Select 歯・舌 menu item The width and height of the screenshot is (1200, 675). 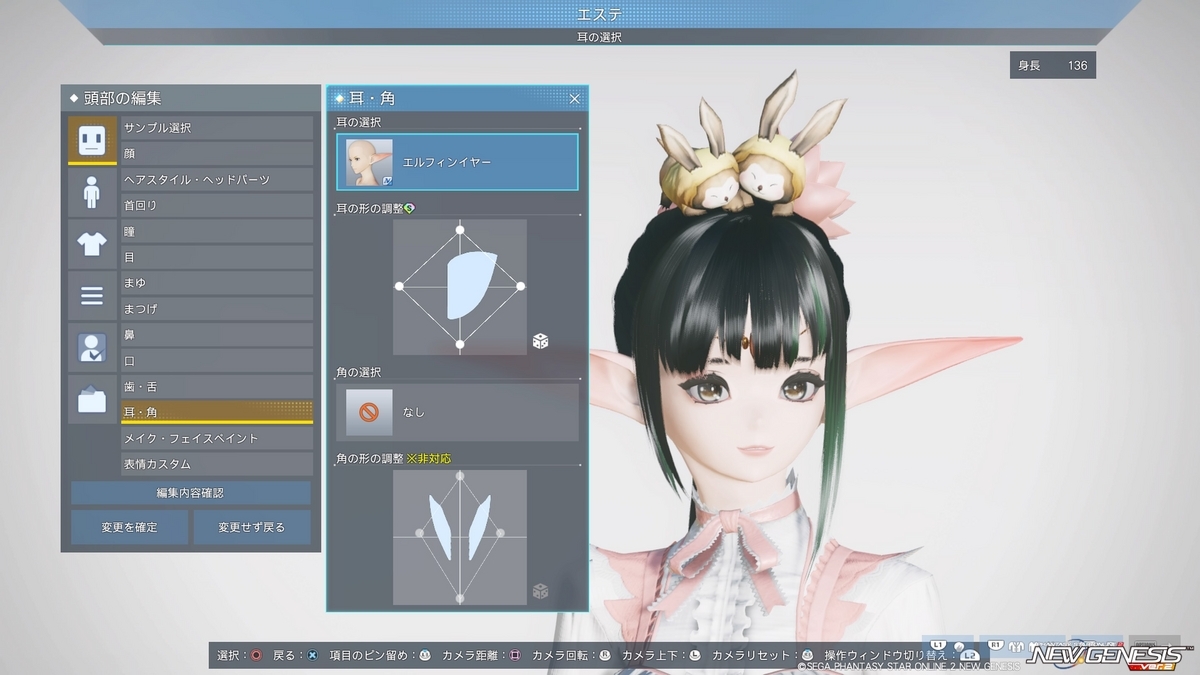click(x=217, y=387)
